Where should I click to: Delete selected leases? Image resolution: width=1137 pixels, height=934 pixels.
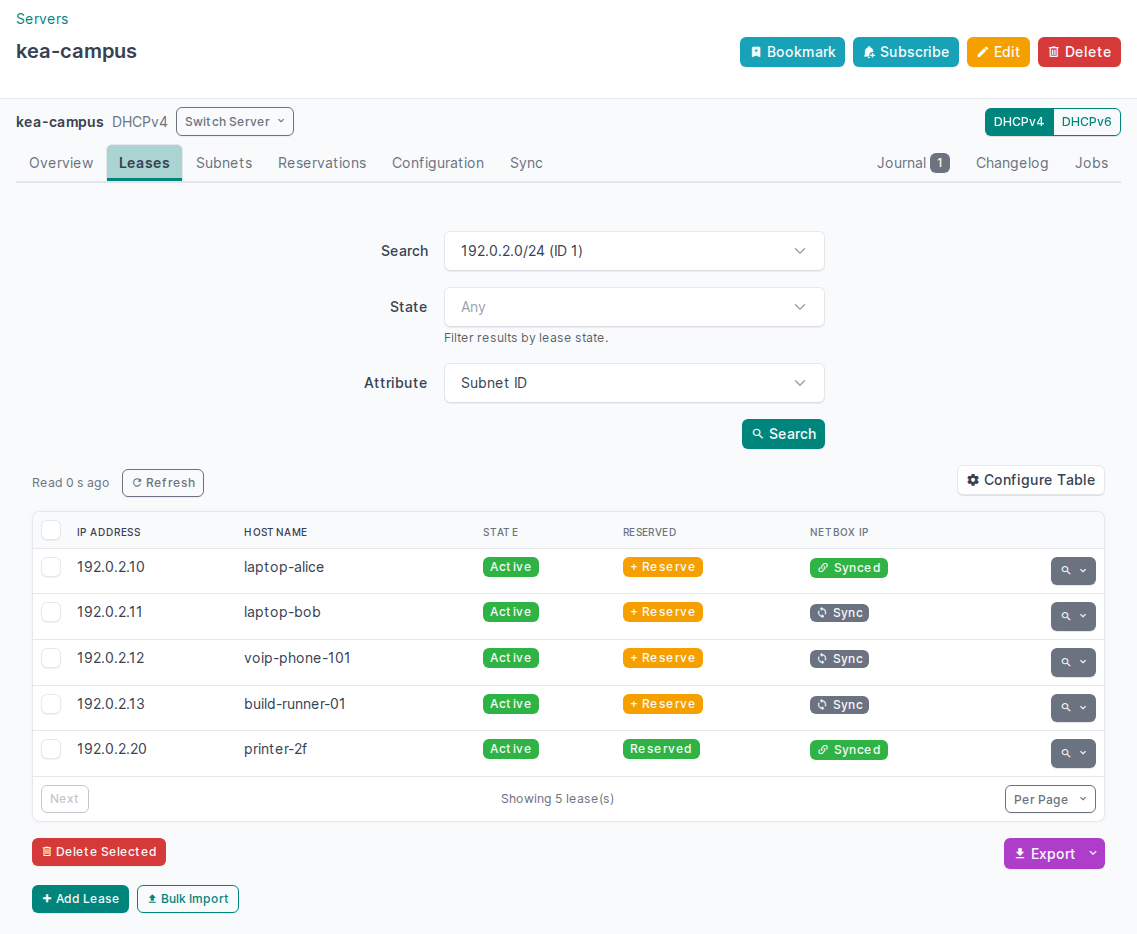click(x=99, y=852)
